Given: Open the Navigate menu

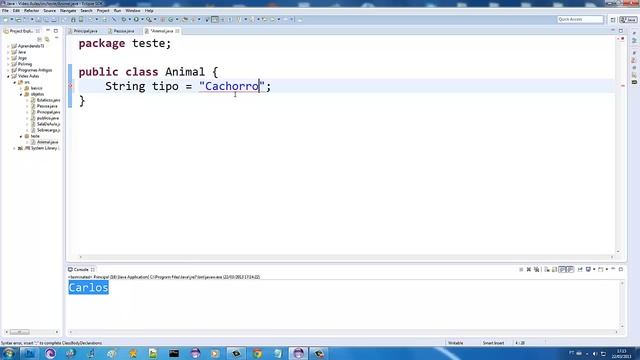Looking at the screenshot, I should click(x=68, y=11).
